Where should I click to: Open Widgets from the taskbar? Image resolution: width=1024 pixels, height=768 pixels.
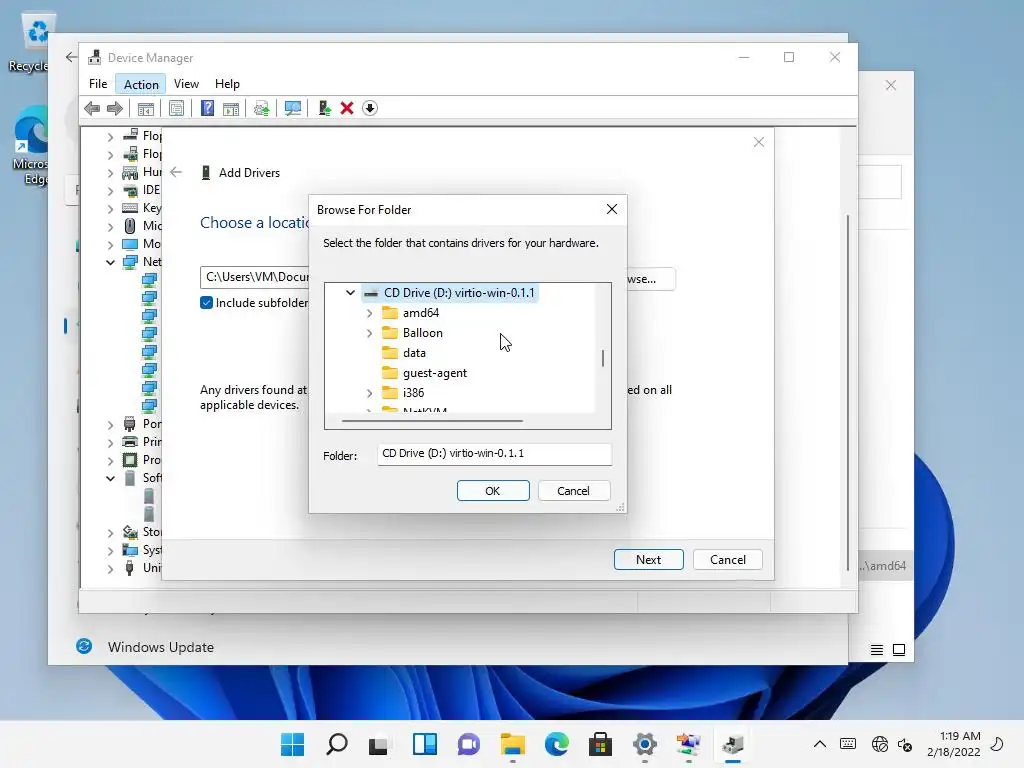point(424,744)
